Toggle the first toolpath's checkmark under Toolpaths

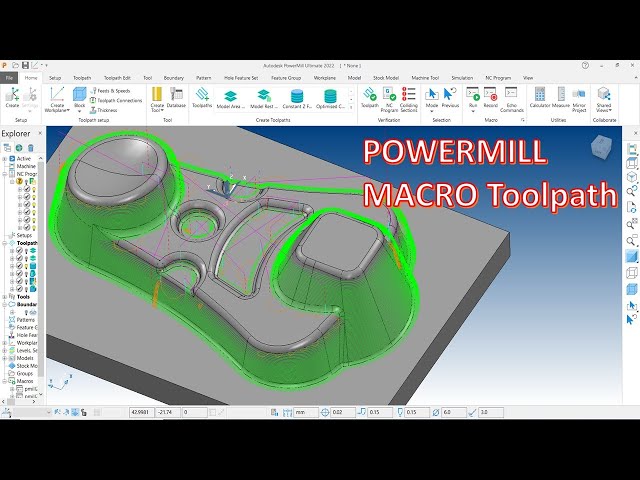pyautogui.click(x=19, y=251)
